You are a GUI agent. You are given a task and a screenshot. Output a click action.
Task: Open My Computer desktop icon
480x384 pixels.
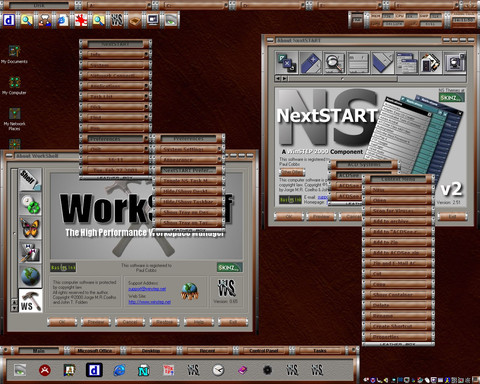pyautogui.click(x=14, y=85)
